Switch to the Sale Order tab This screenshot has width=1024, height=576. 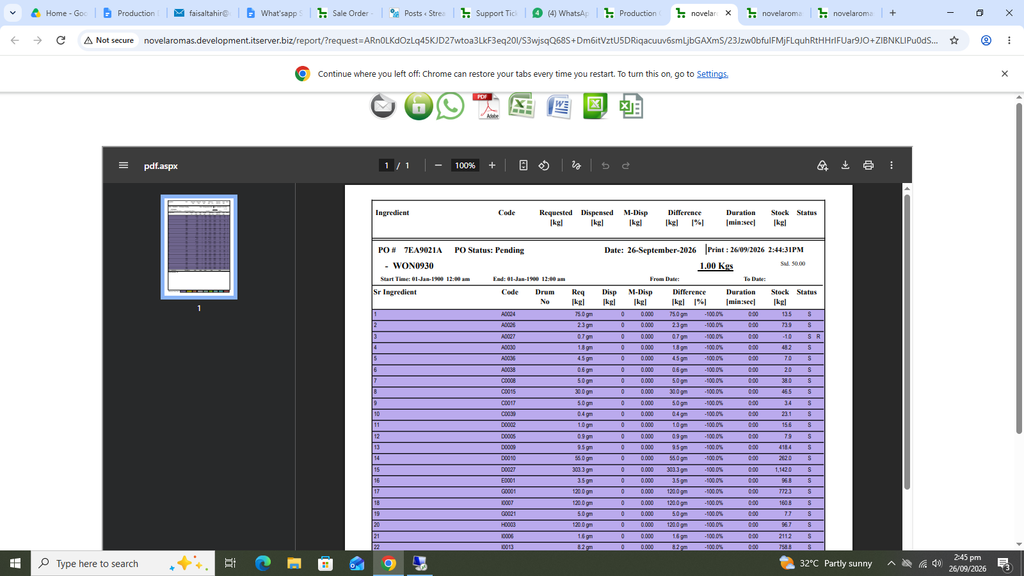[345, 13]
